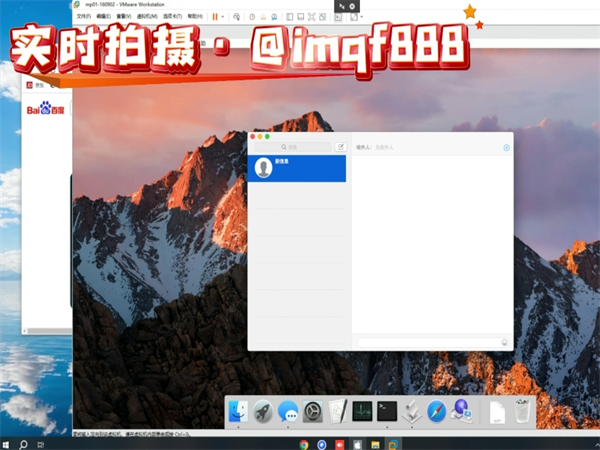Click the add recipient plus button

tap(506, 147)
